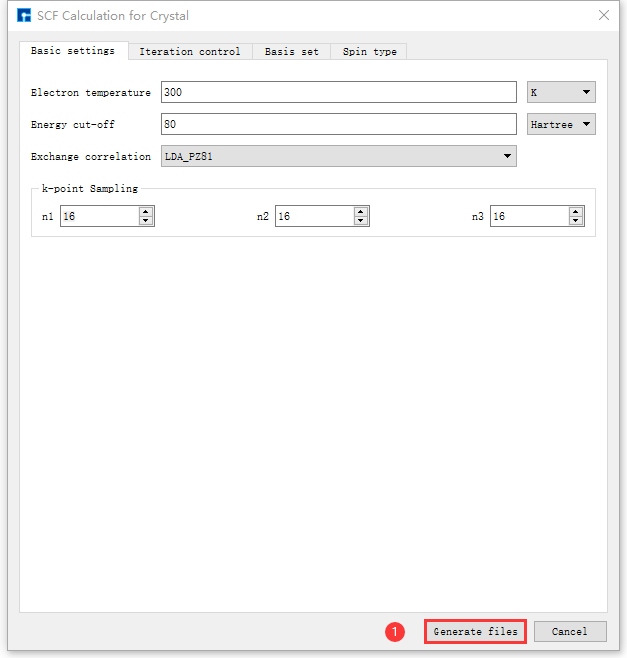Click the n2 k-point value field

point(313,216)
